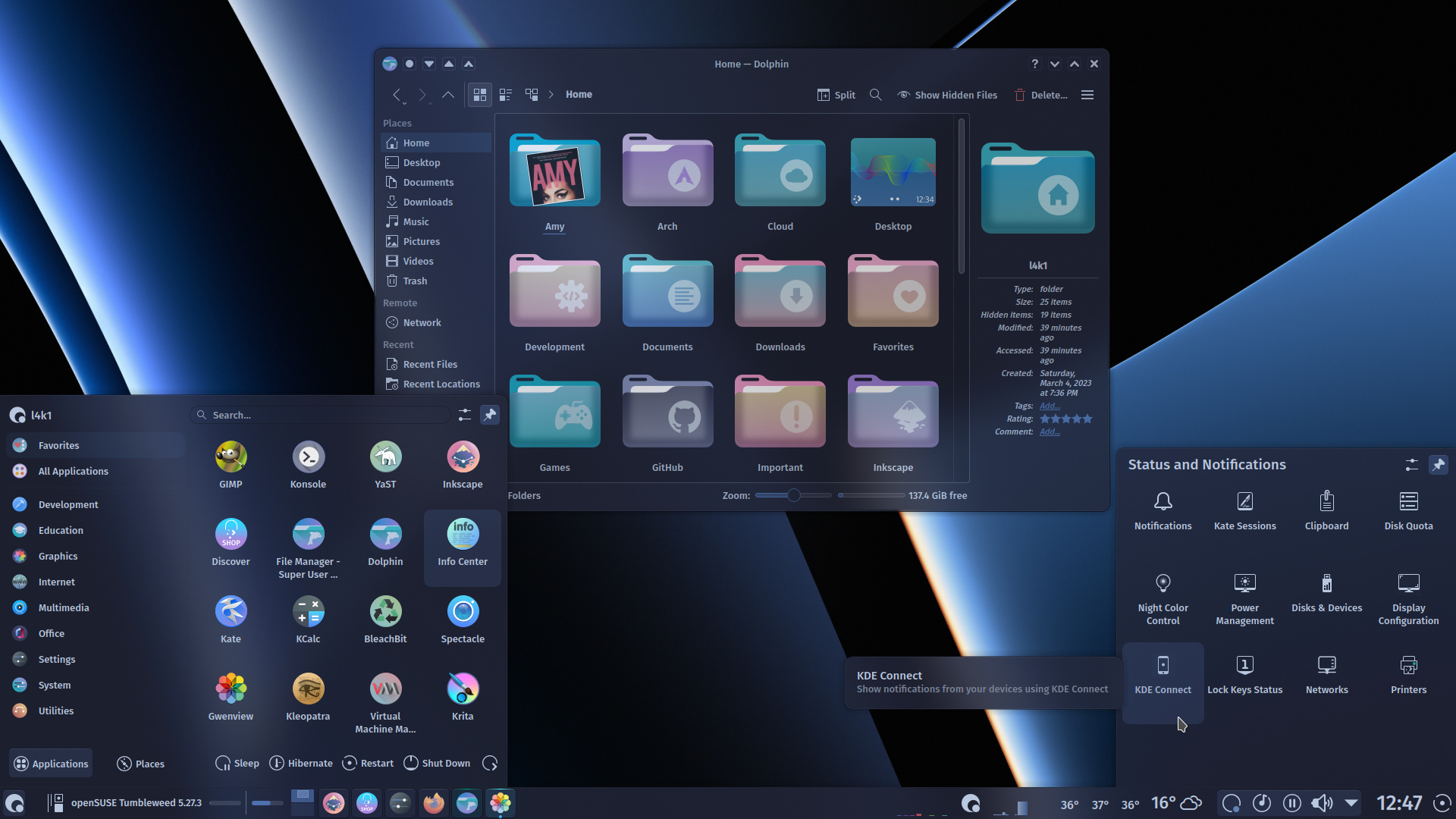This screenshot has height=819, width=1456.
Task: Click Sleep button in launcher
Action: 237,763
